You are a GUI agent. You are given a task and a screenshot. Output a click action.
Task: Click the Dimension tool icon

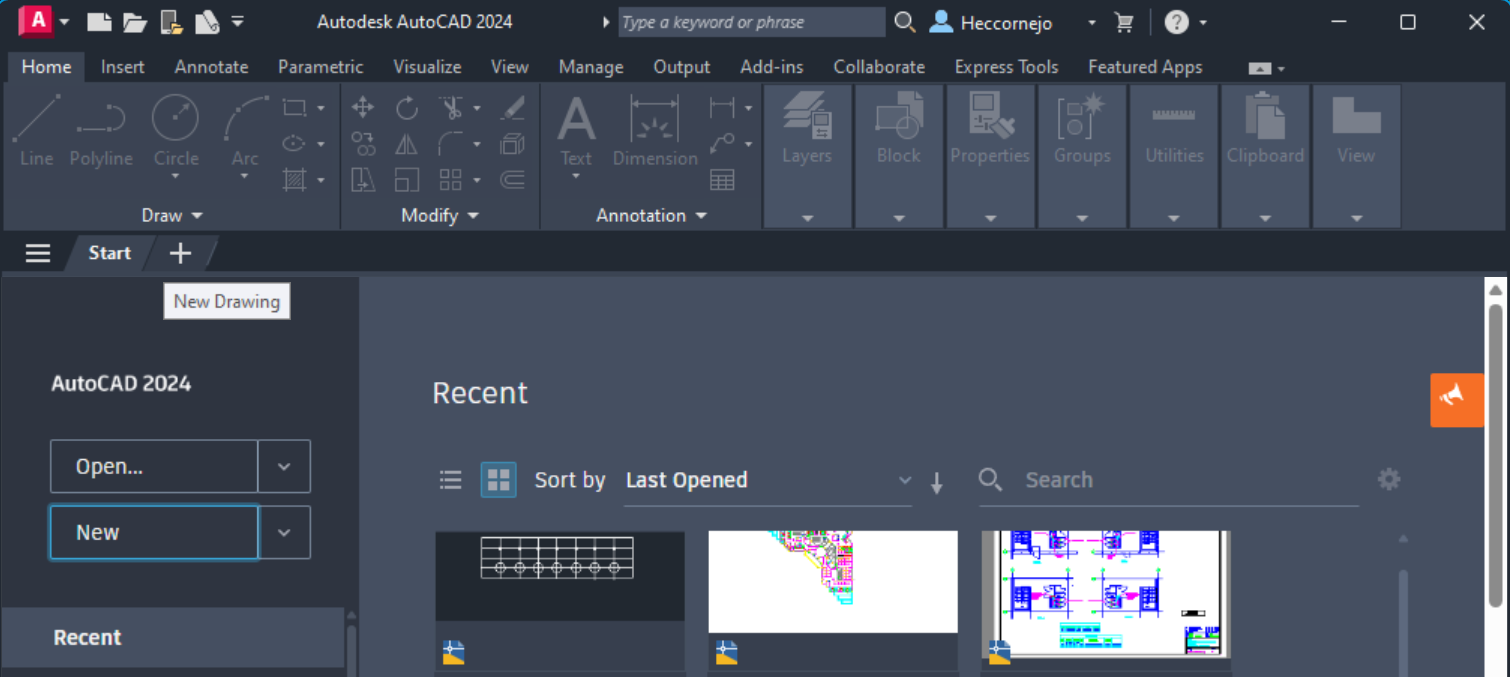pyautogui.click(x=655, y=118)
